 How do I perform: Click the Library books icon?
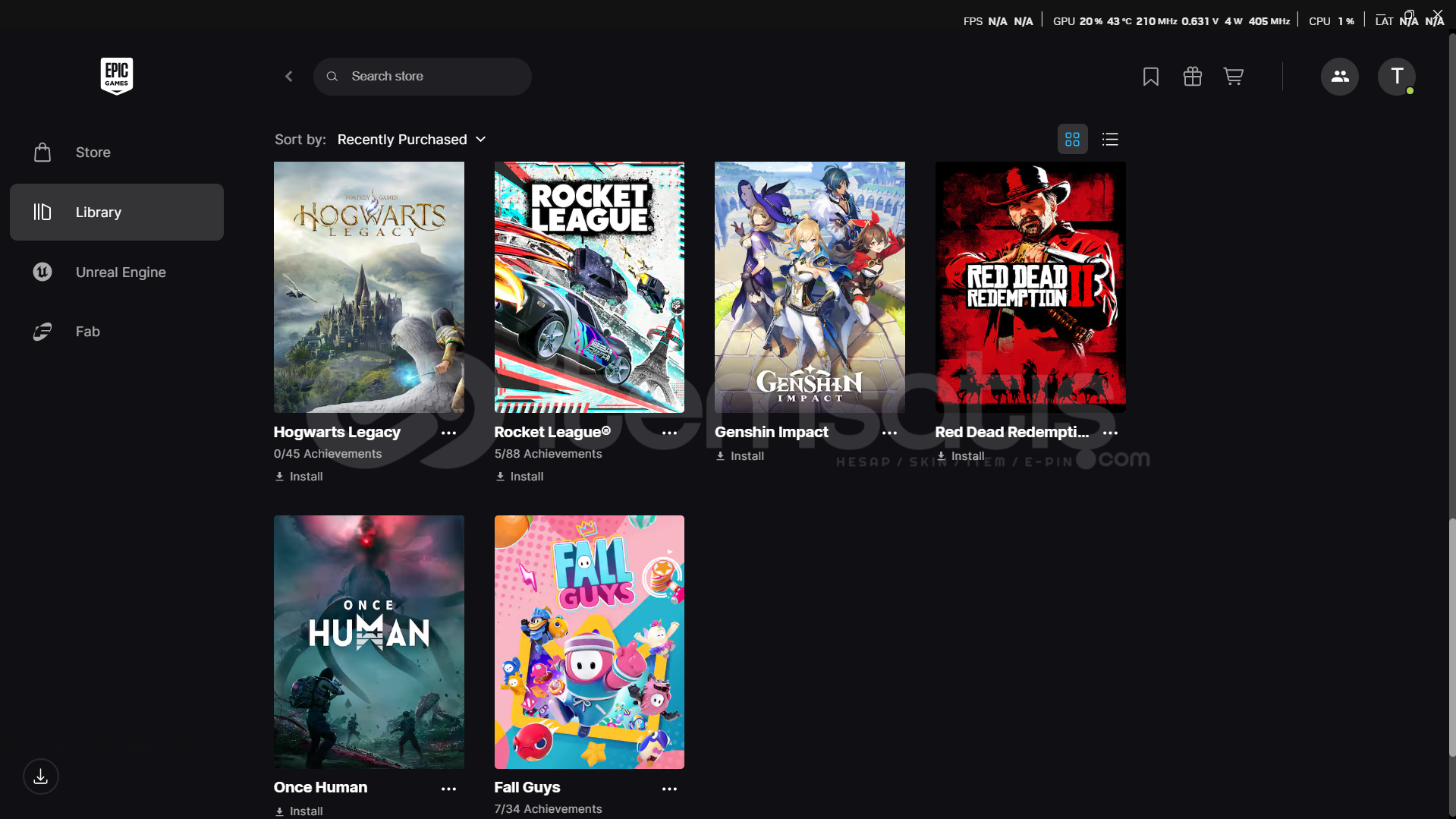(x=42, y=213)
